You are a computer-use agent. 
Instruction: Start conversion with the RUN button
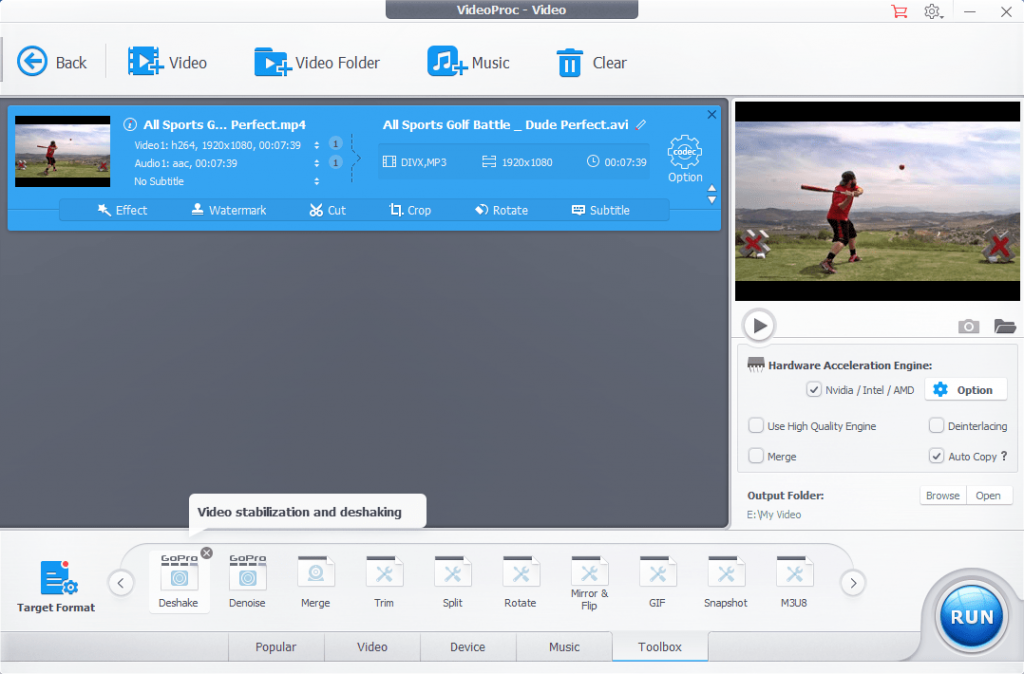pos(971,617)
